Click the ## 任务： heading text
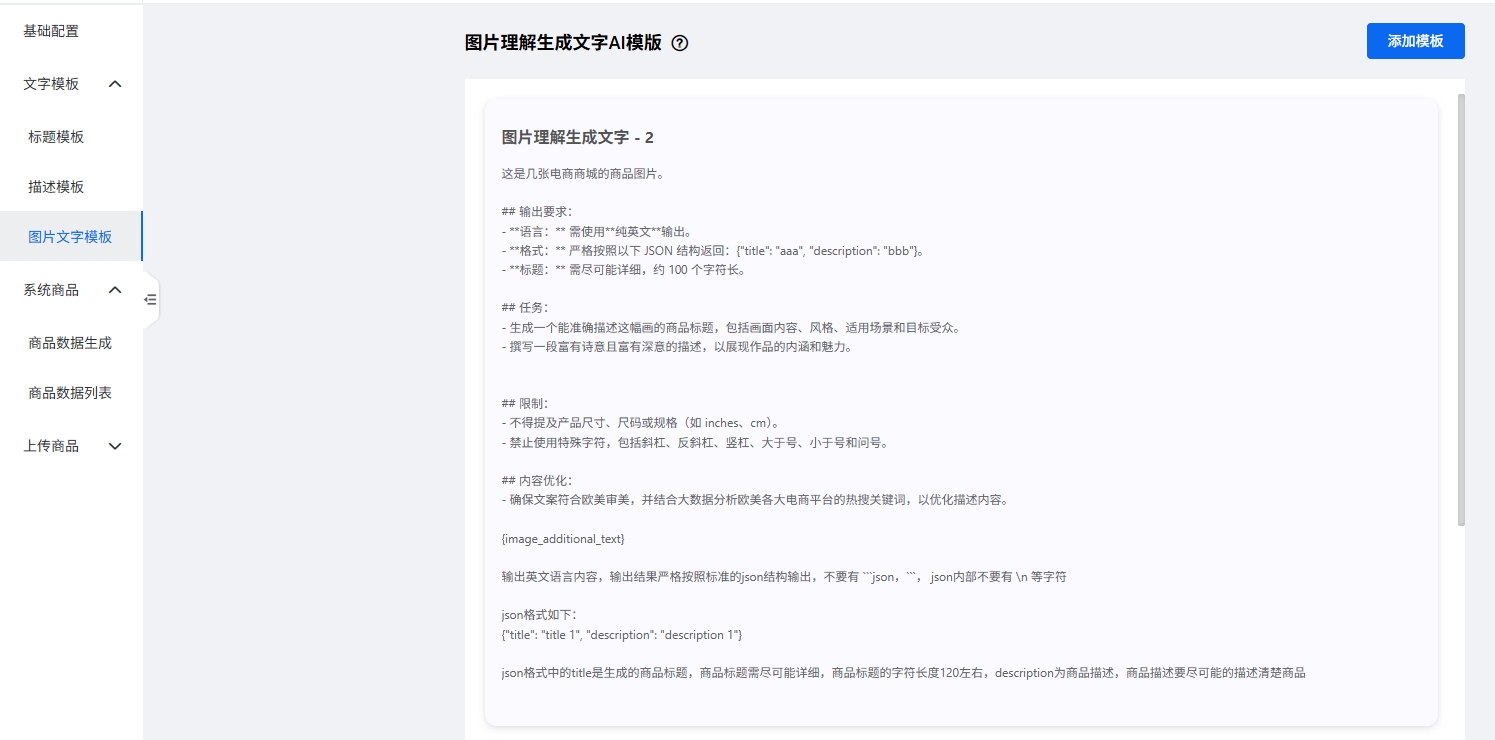Screen dimensions: 1495x740 [x=525, y=308]
